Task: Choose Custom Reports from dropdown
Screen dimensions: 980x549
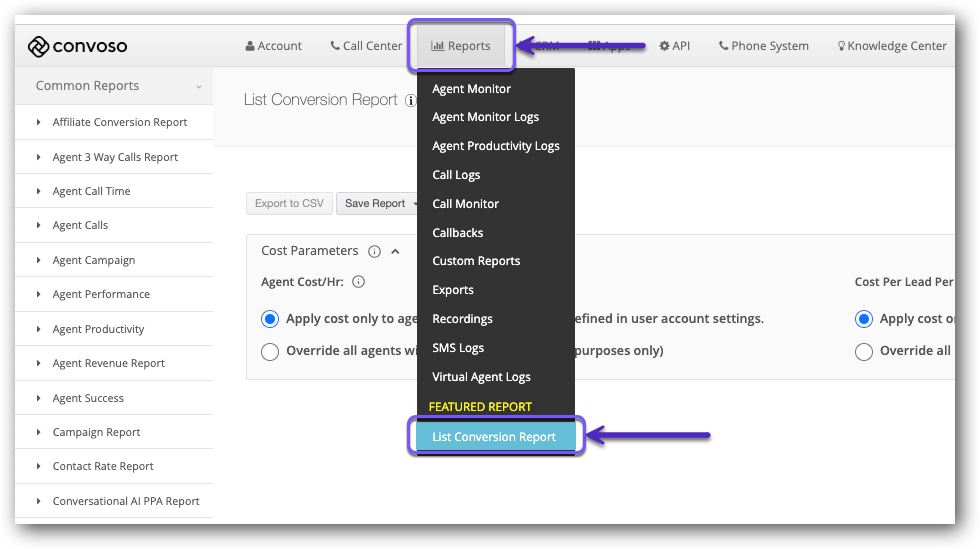Action: (x=476, y=261)
